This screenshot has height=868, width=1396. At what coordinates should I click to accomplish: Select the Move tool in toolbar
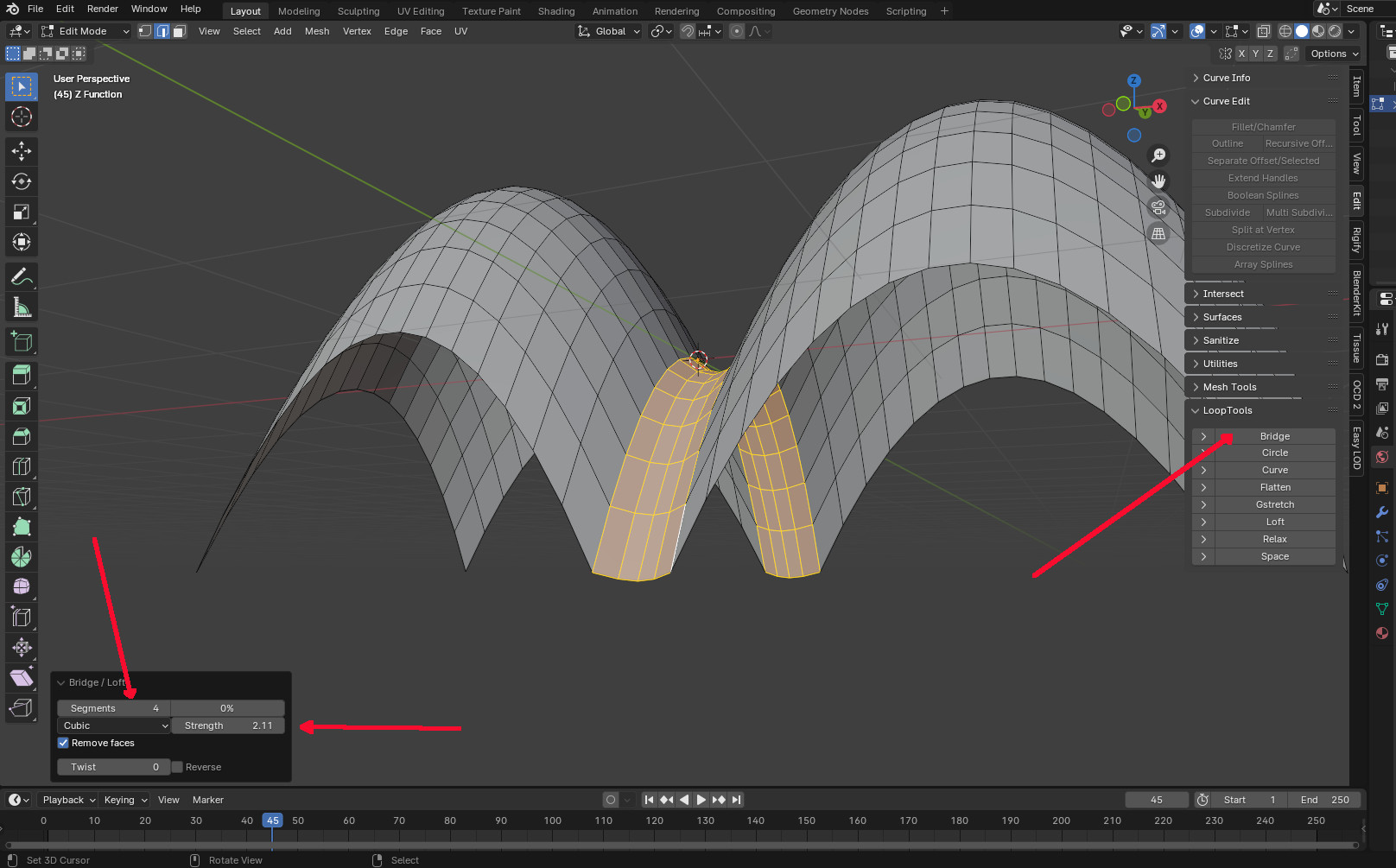[22, 151]
